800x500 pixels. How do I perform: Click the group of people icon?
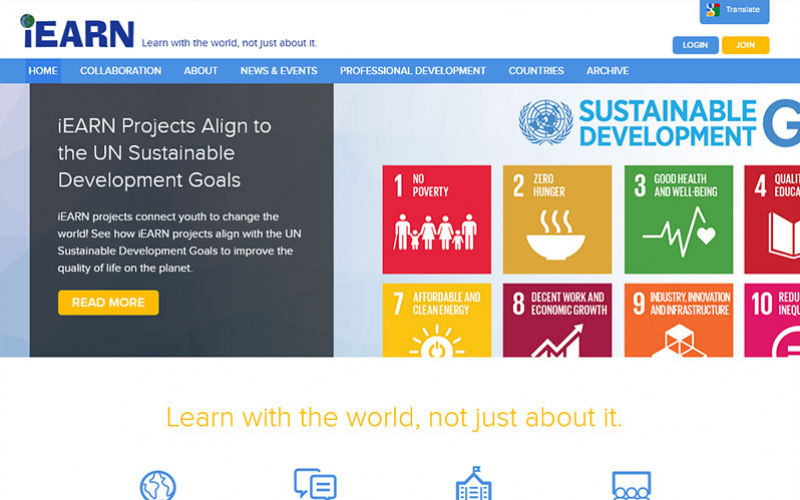pos(632,485)
